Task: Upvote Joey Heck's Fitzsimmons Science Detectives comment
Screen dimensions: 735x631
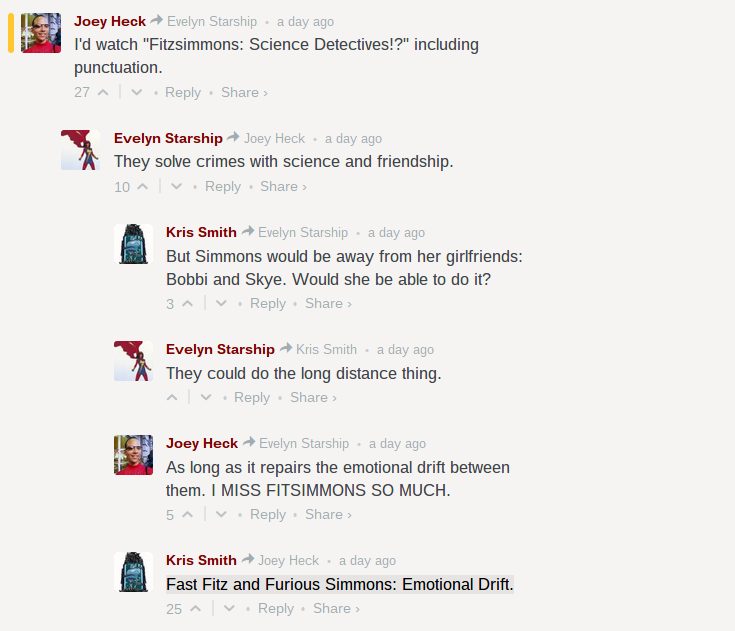Action: (x=104, y=92)
